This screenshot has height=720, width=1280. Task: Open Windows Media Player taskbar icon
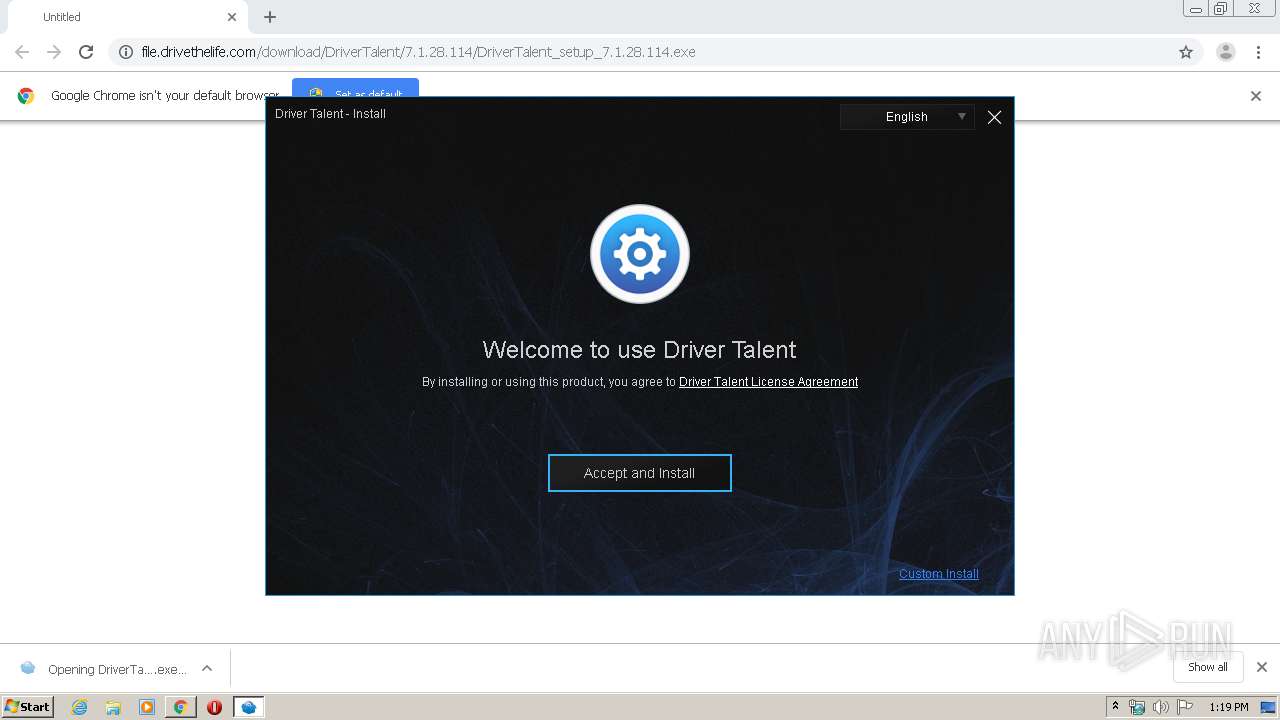tap(147, 707)
